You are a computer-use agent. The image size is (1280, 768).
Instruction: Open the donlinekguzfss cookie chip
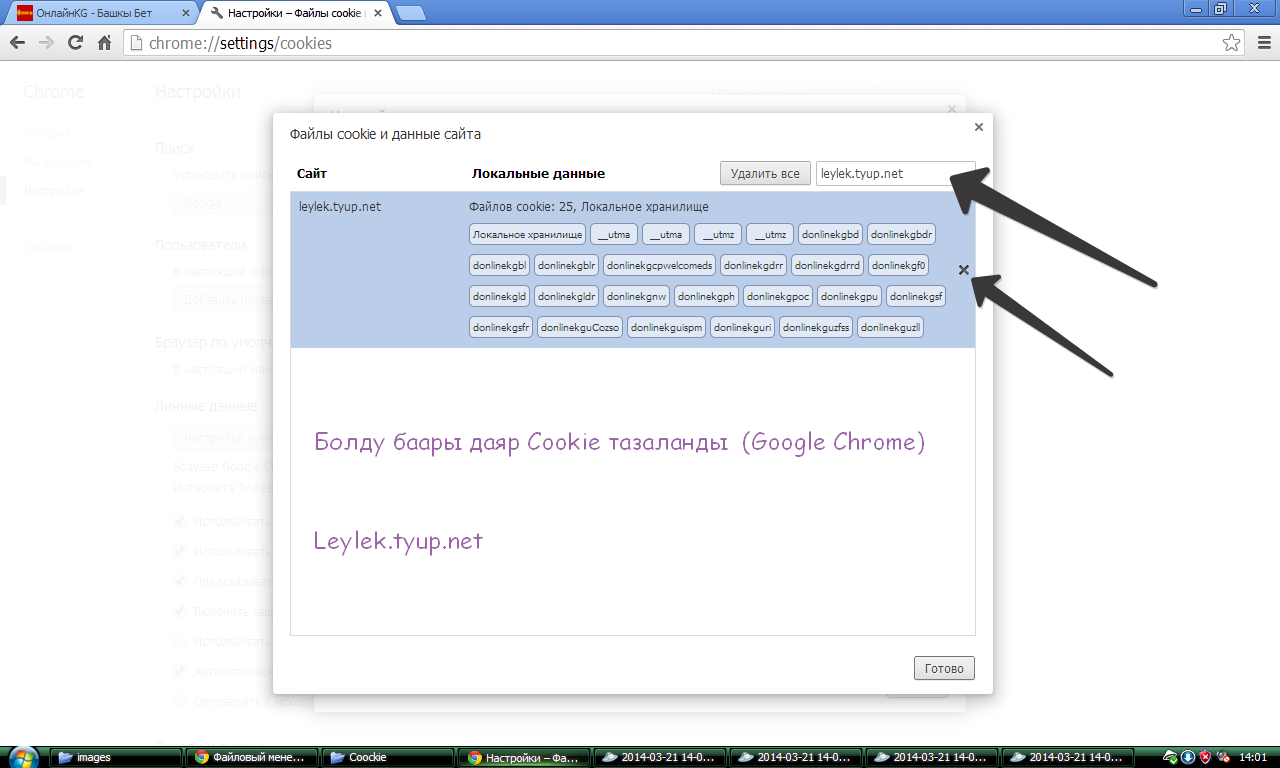tap(816, 328)
